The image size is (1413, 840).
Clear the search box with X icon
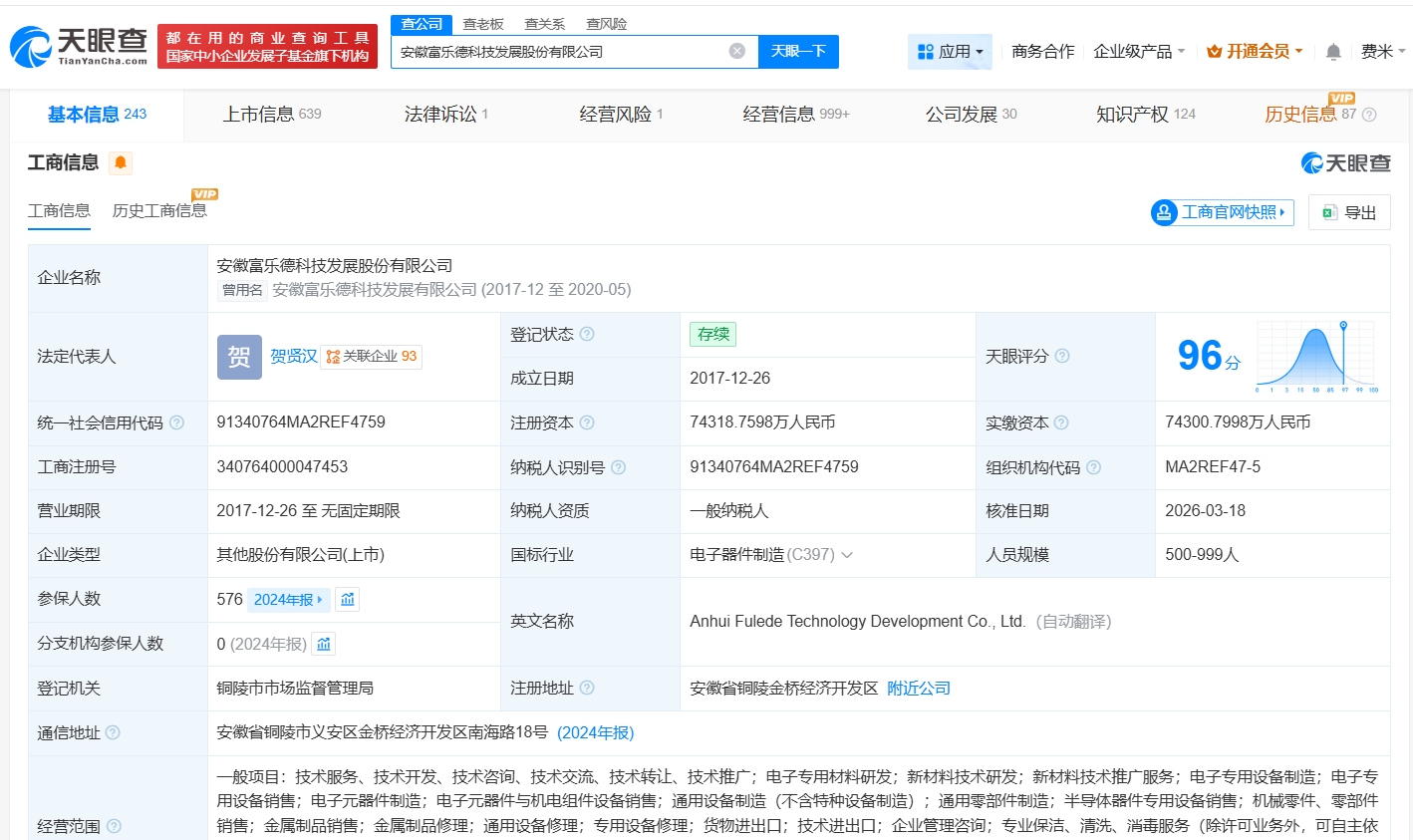tap(737, 51)
